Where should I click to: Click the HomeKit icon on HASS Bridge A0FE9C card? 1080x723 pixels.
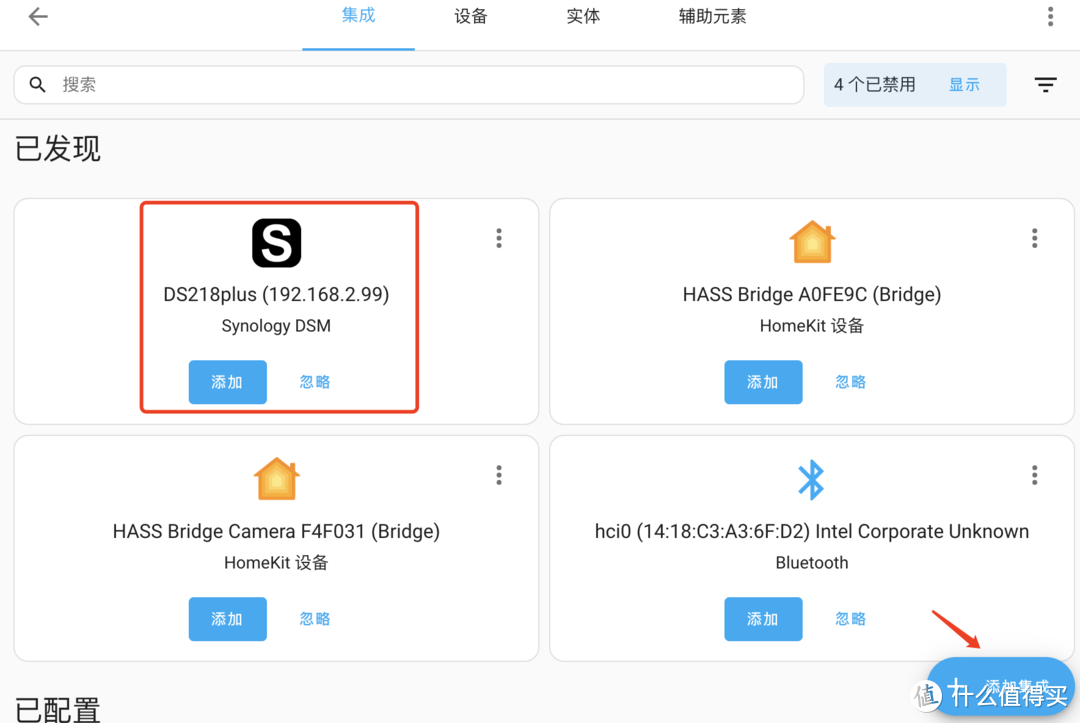click(812, 241)
